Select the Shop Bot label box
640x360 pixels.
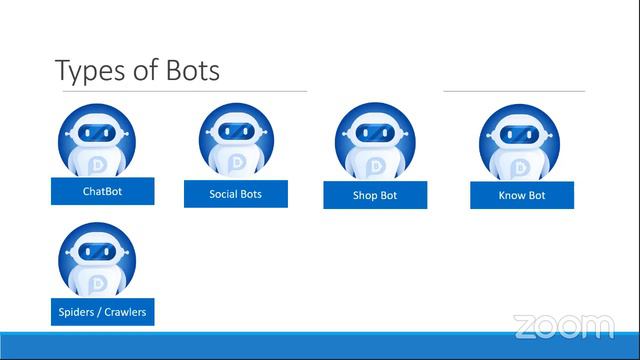coord(375,195)
